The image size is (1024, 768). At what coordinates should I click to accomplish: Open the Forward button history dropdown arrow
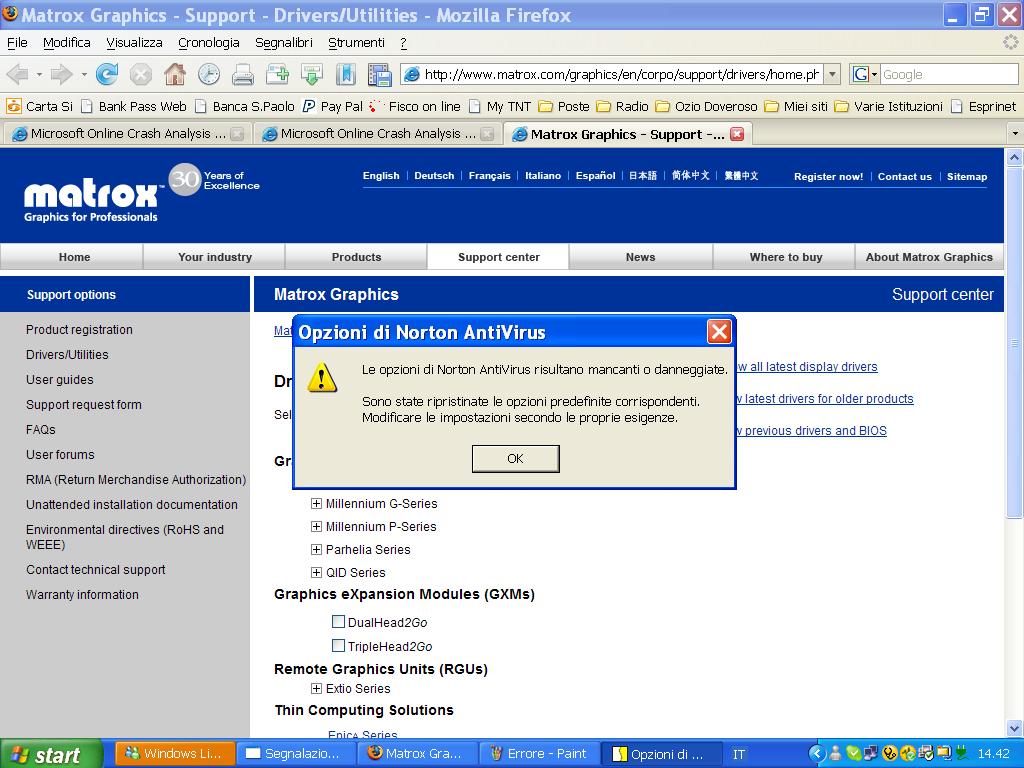coord(84,74)
